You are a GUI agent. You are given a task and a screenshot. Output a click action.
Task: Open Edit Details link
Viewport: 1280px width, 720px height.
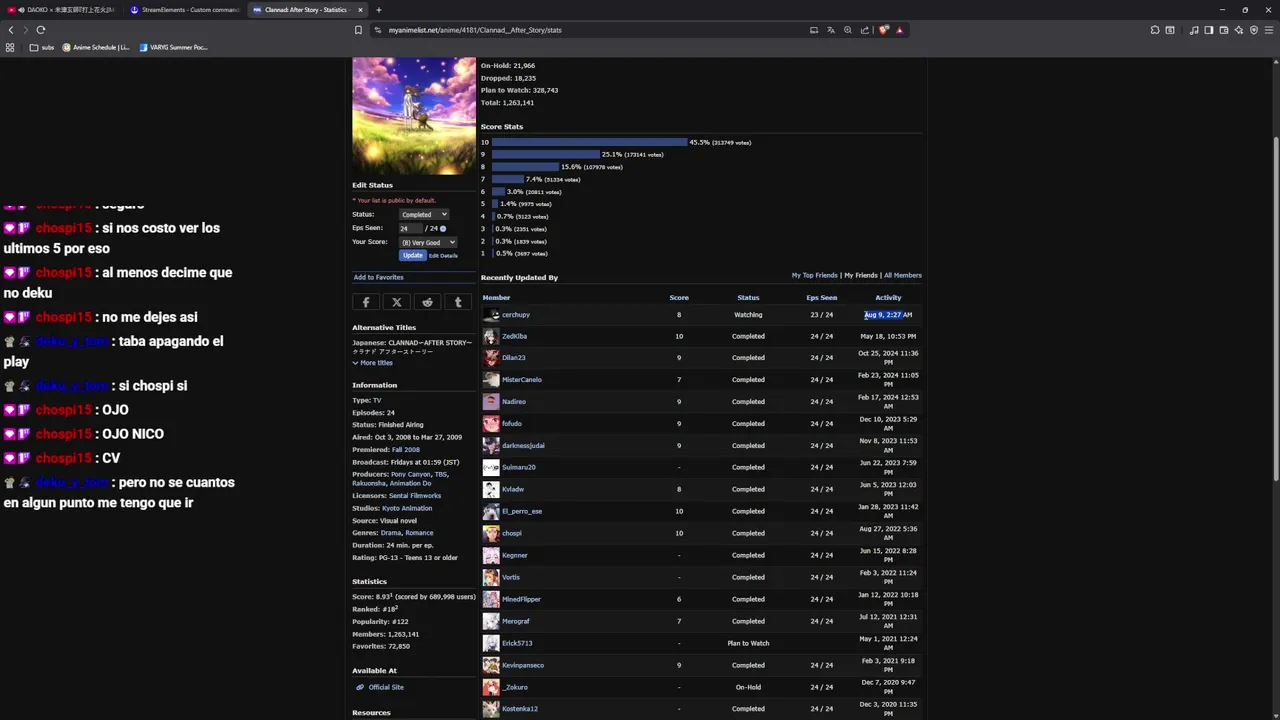(443, 255)
